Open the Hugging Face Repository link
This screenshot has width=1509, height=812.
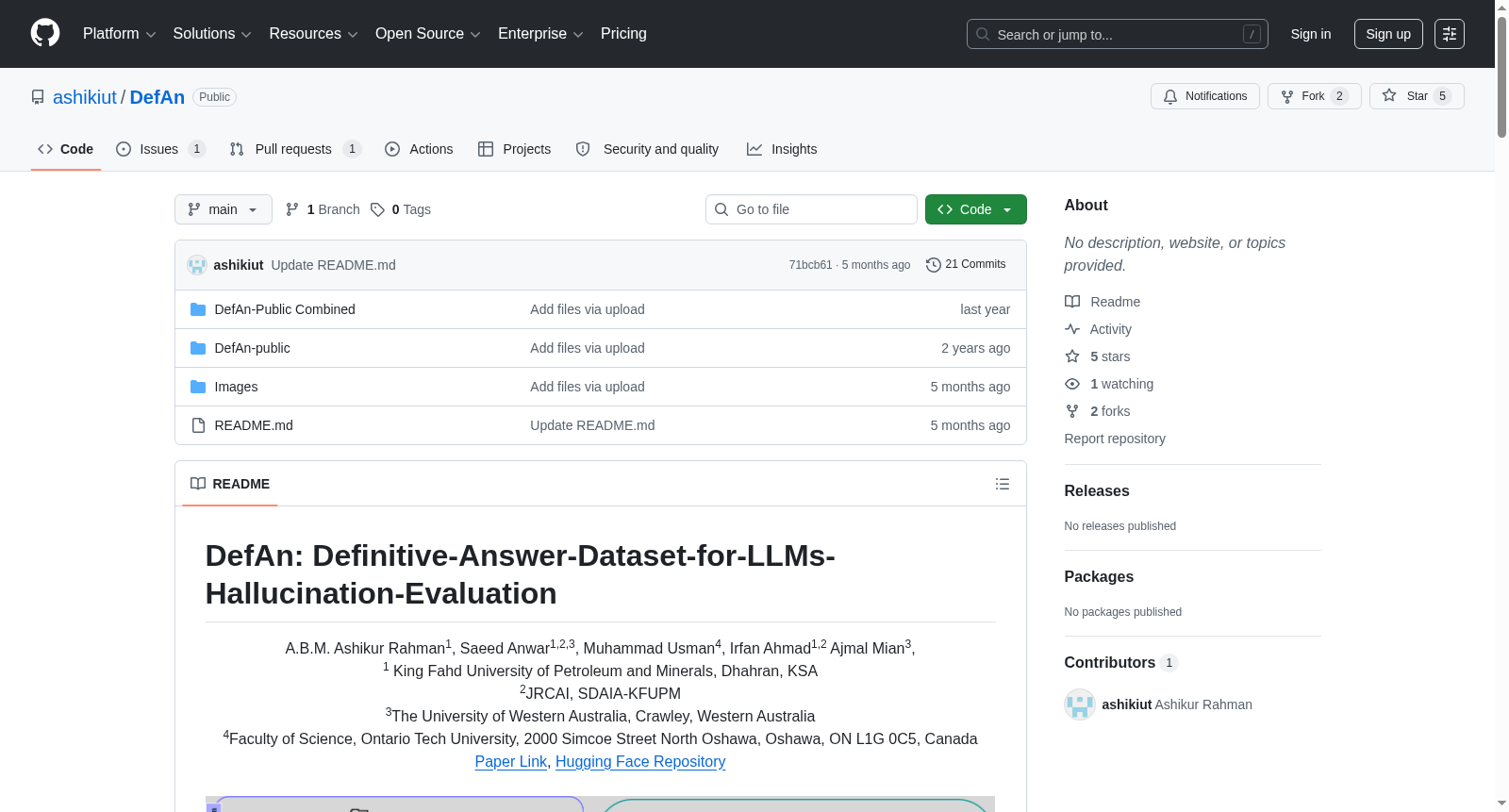[x=640, y=761]
